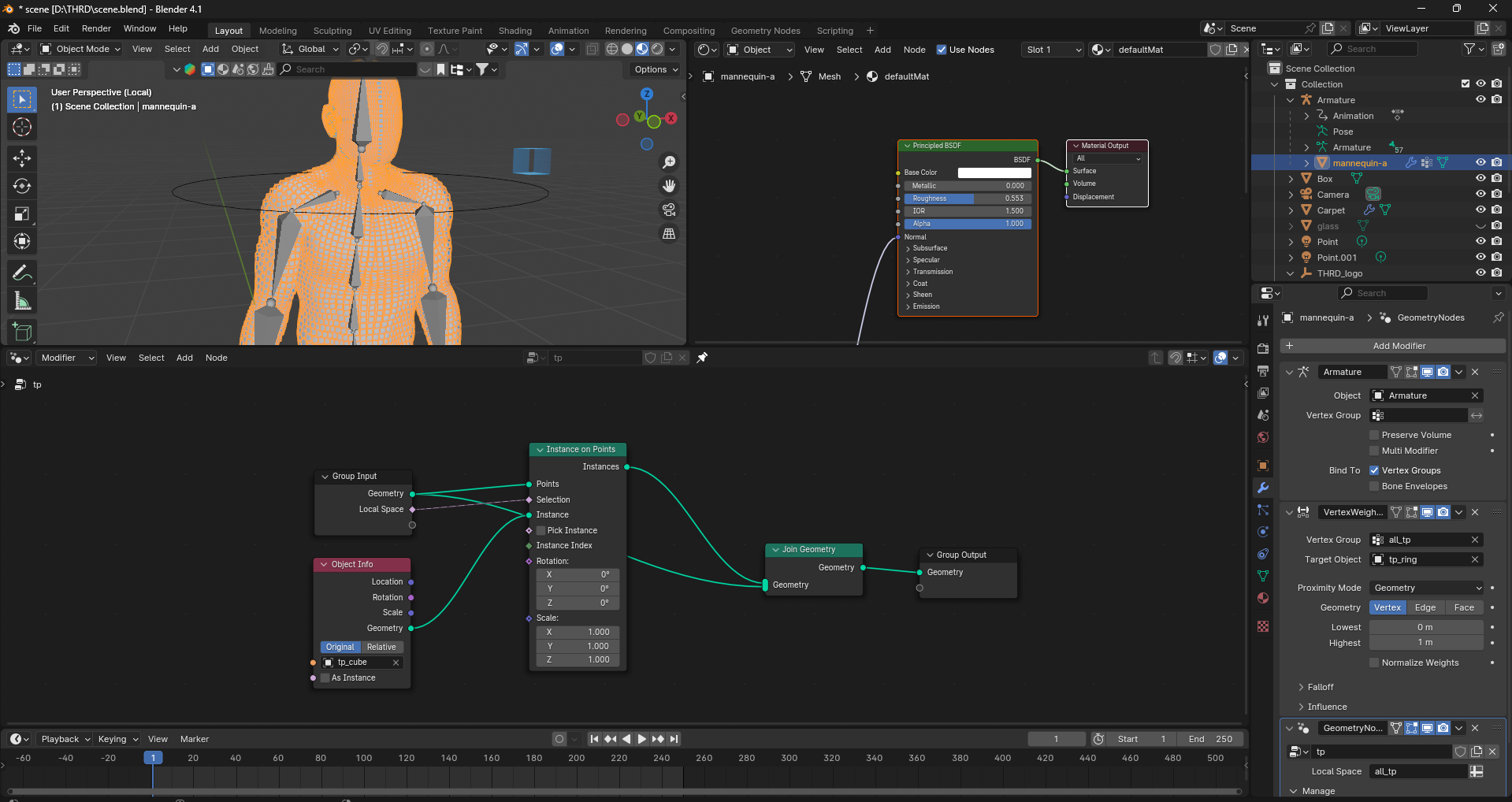Viewport: 1512px width, 802px height.
Task: Select Relative transform space in Object Info
Action: 381,647
